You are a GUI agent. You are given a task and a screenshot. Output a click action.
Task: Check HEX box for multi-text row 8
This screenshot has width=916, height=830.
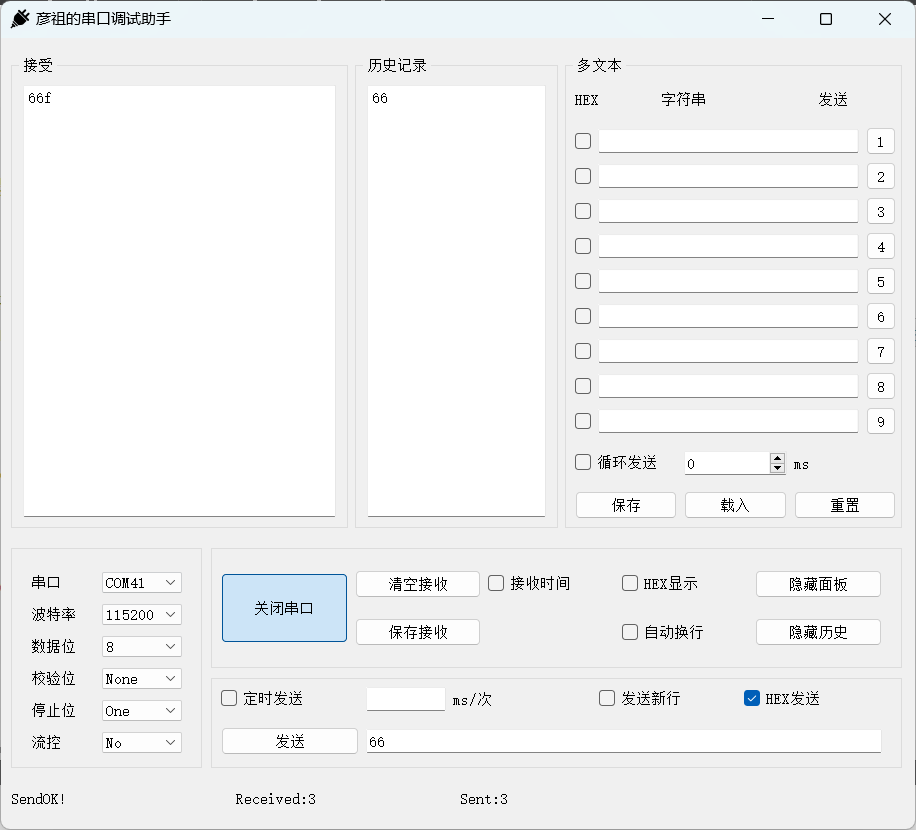[583, 387]
